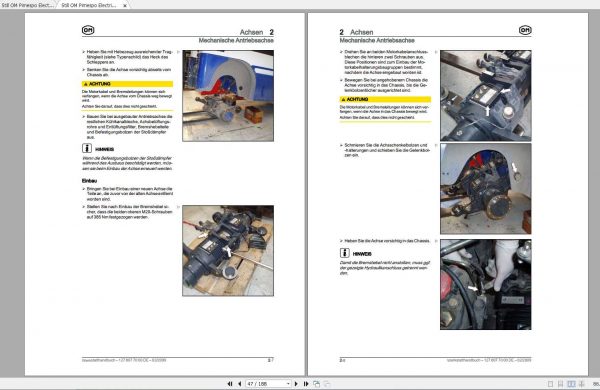This screenshot has width=600, height=390.
Task: Click the photo of the blue tractor chassis
Action: 228,96
